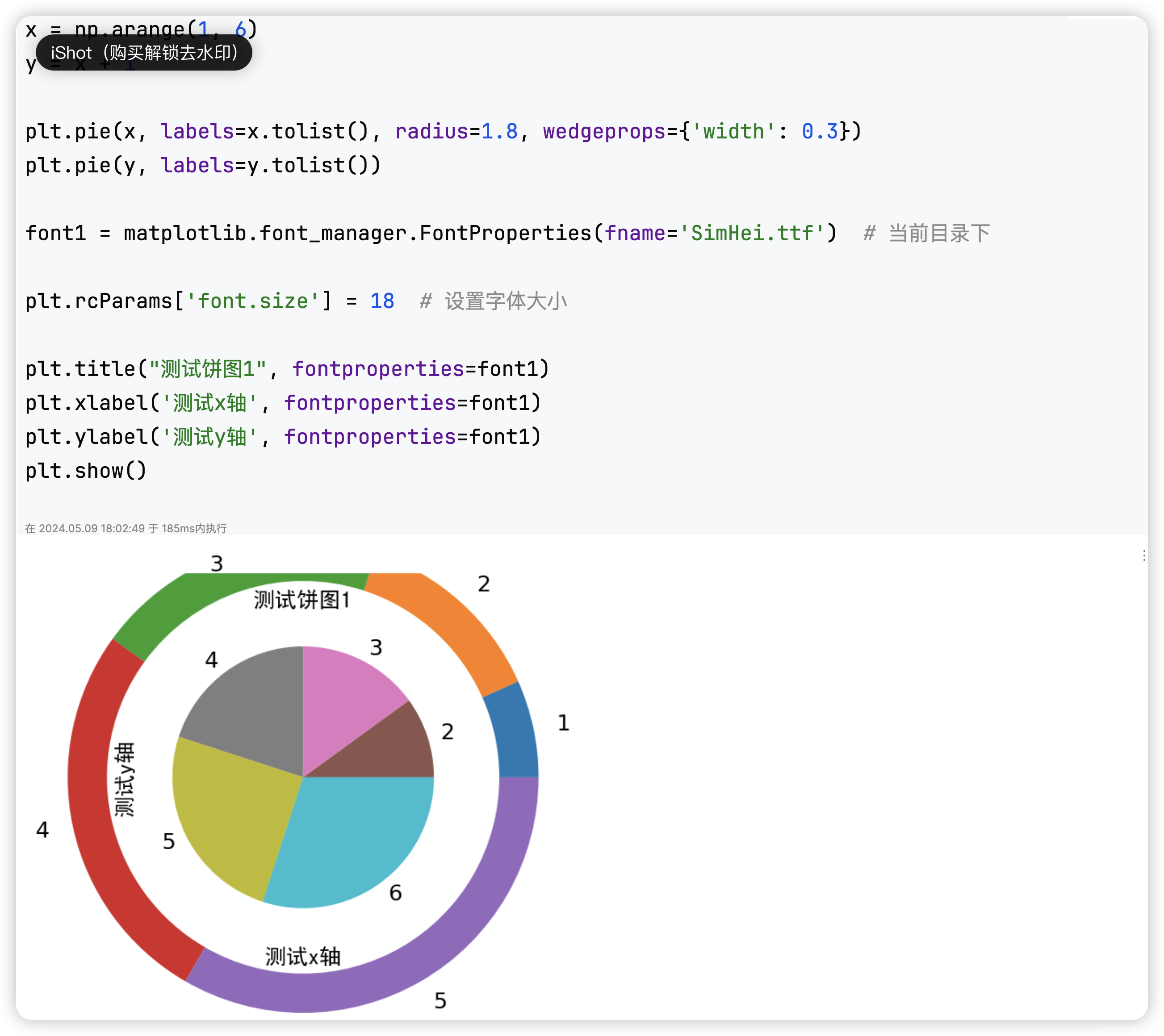Click the chart title 测试饼图1
1164x1036 pixels.
click(302, 600)
